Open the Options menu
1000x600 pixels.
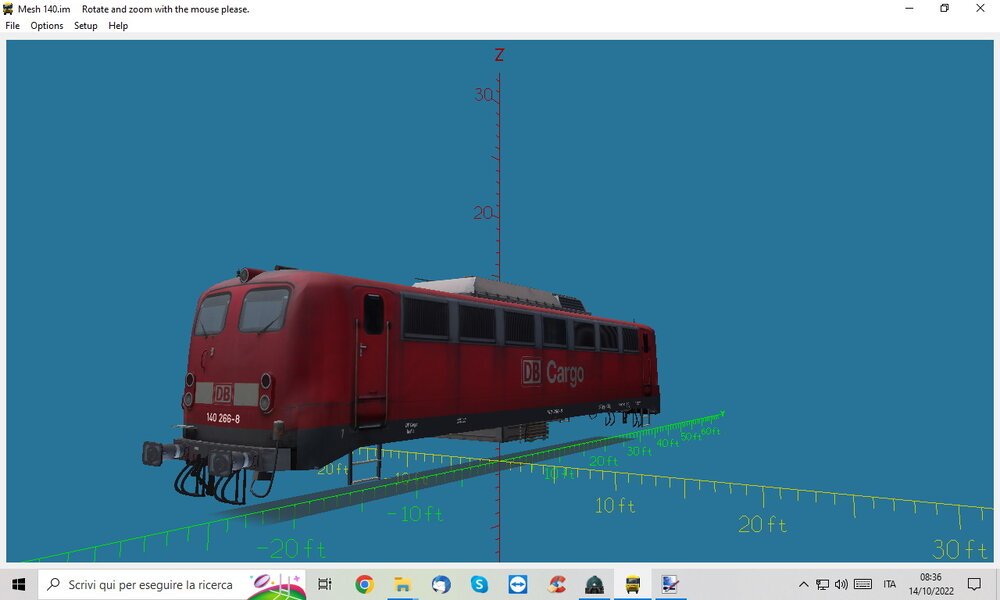click(x=47, y=26)
